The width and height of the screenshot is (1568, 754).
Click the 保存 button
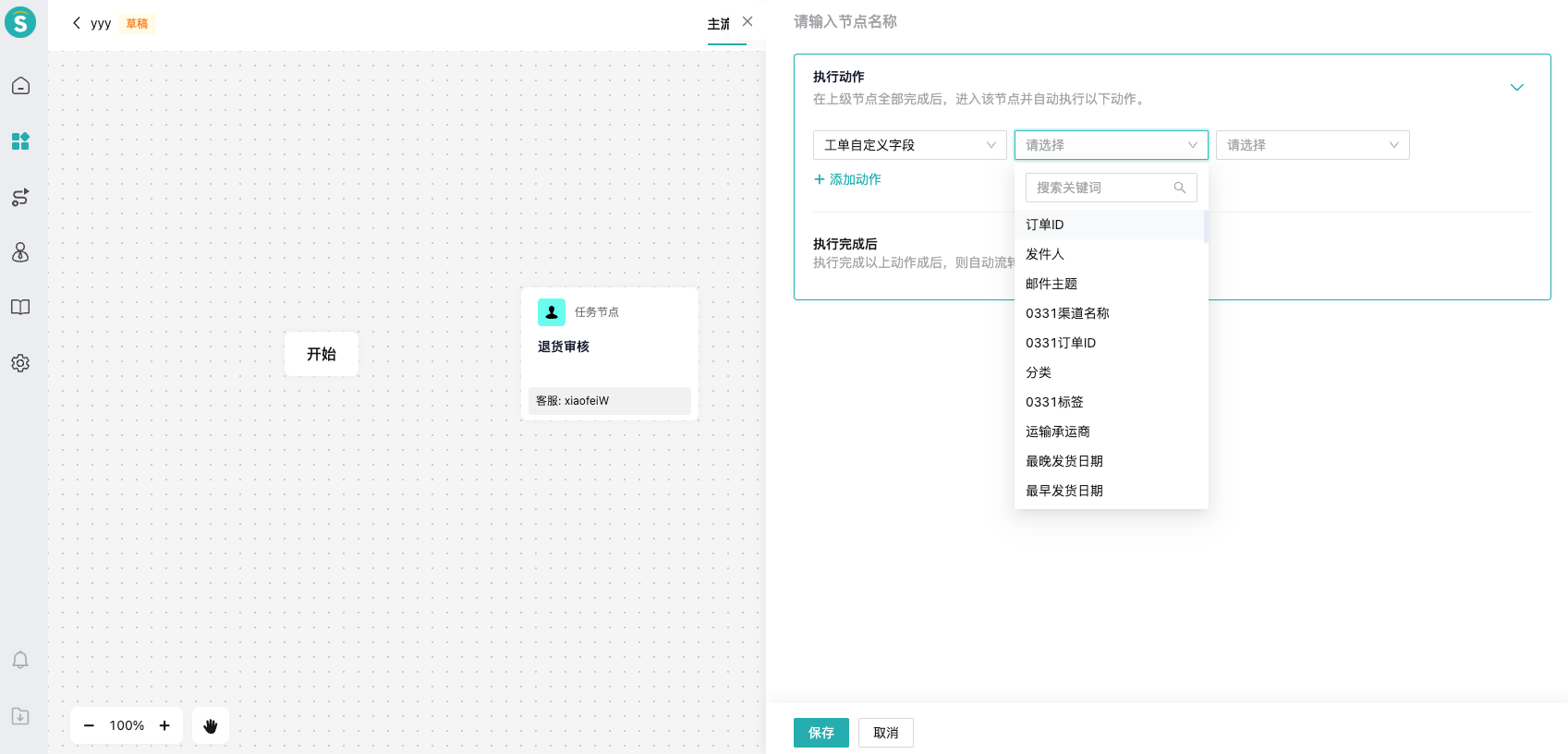click(820, 733)
